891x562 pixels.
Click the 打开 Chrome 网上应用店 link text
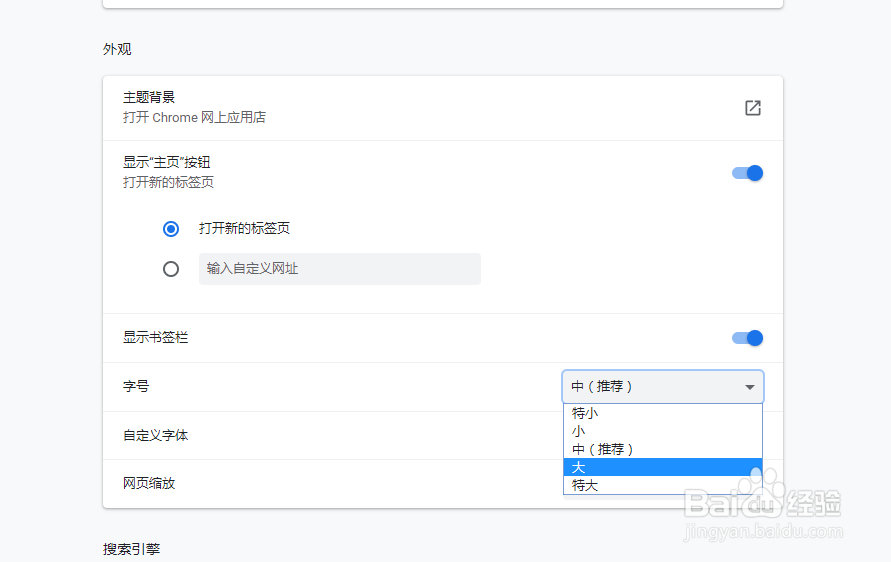(194, 118)
